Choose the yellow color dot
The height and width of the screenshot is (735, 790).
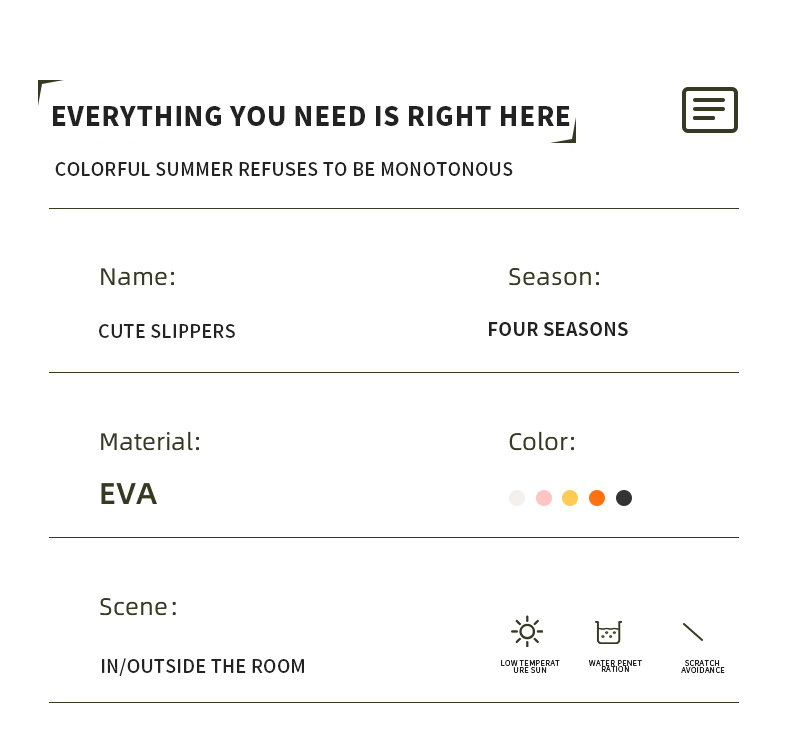[x=570, y=498]
